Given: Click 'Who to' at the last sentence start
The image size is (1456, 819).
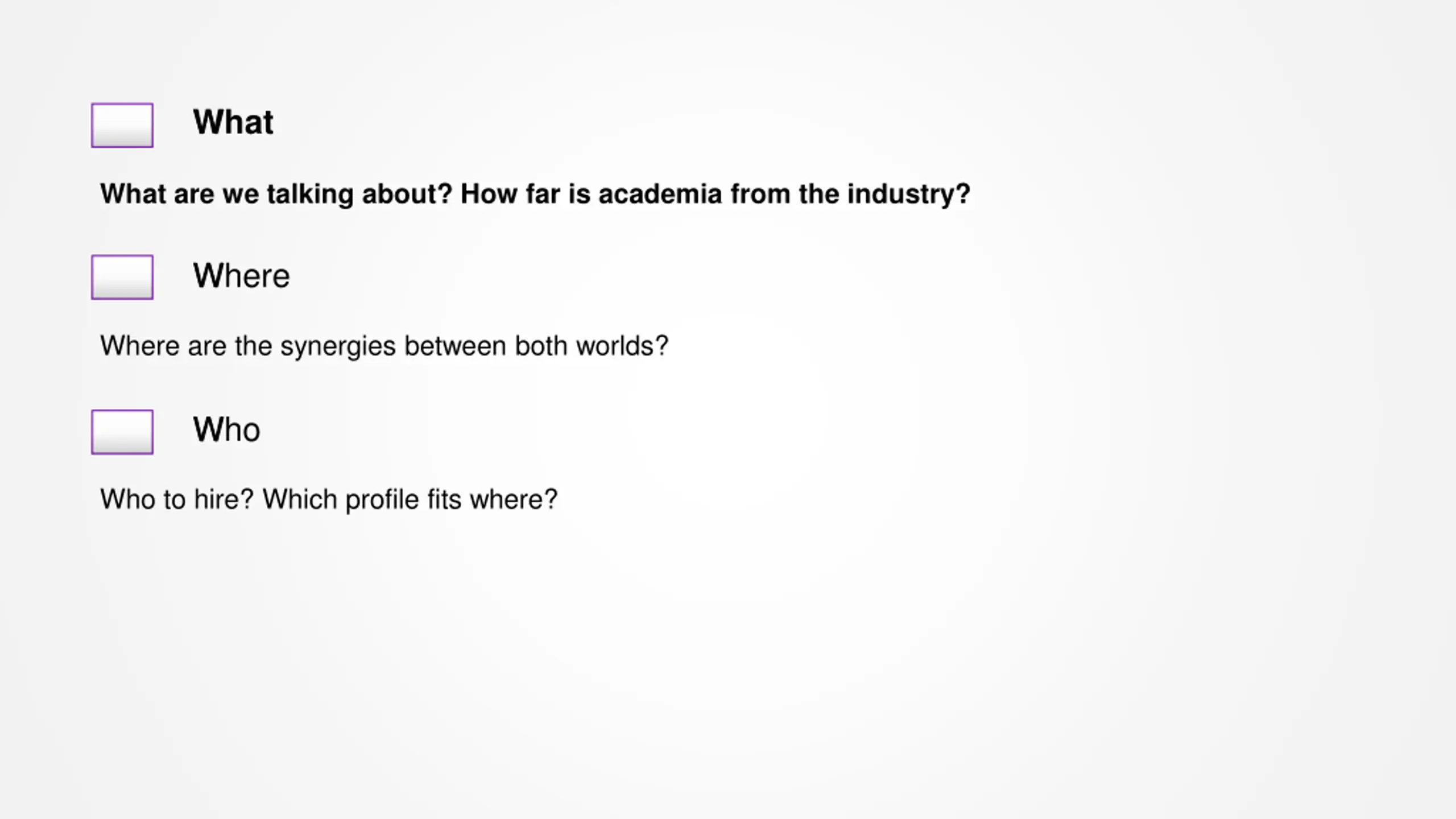Looking at the screenshot, I should coord(143,499).
